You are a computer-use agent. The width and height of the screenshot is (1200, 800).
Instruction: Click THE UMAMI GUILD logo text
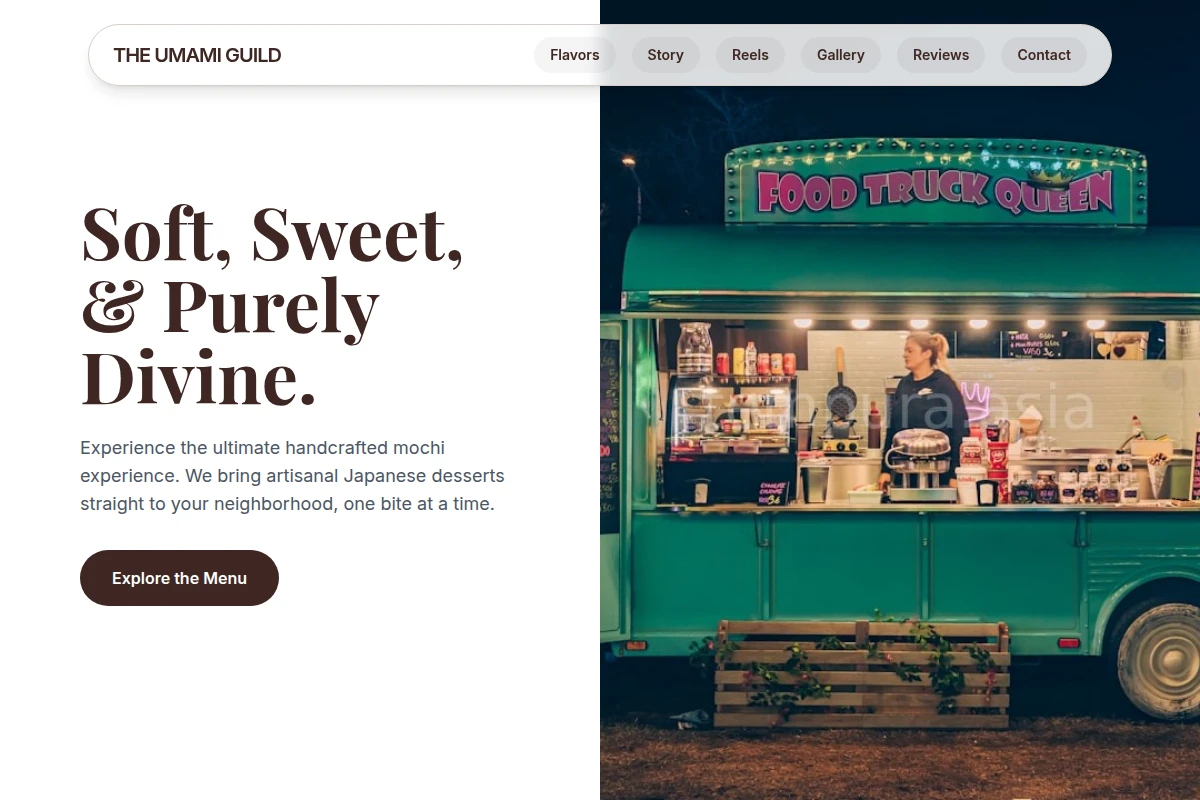pyautogui.click(x=197, y=55)
